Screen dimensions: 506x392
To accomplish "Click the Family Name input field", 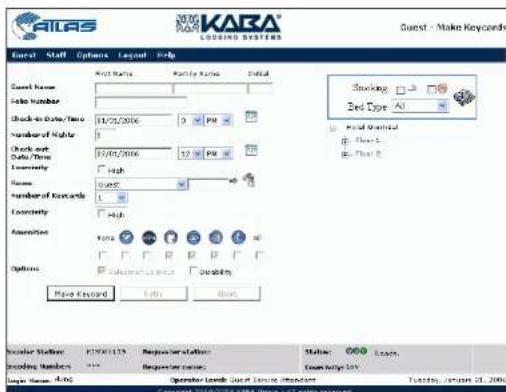I will point(210,89).
